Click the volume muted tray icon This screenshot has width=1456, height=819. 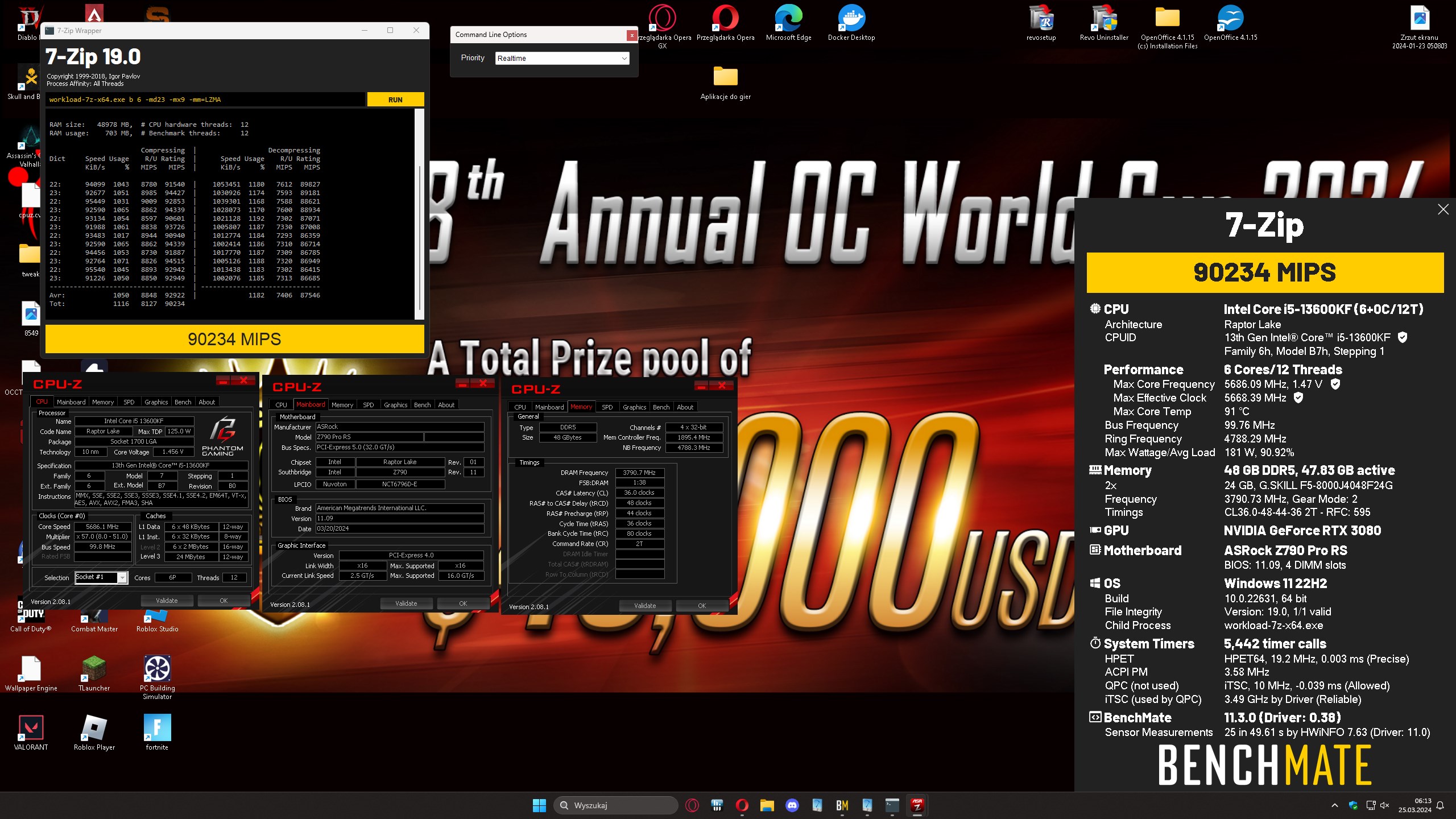[x=1384, y=805]
